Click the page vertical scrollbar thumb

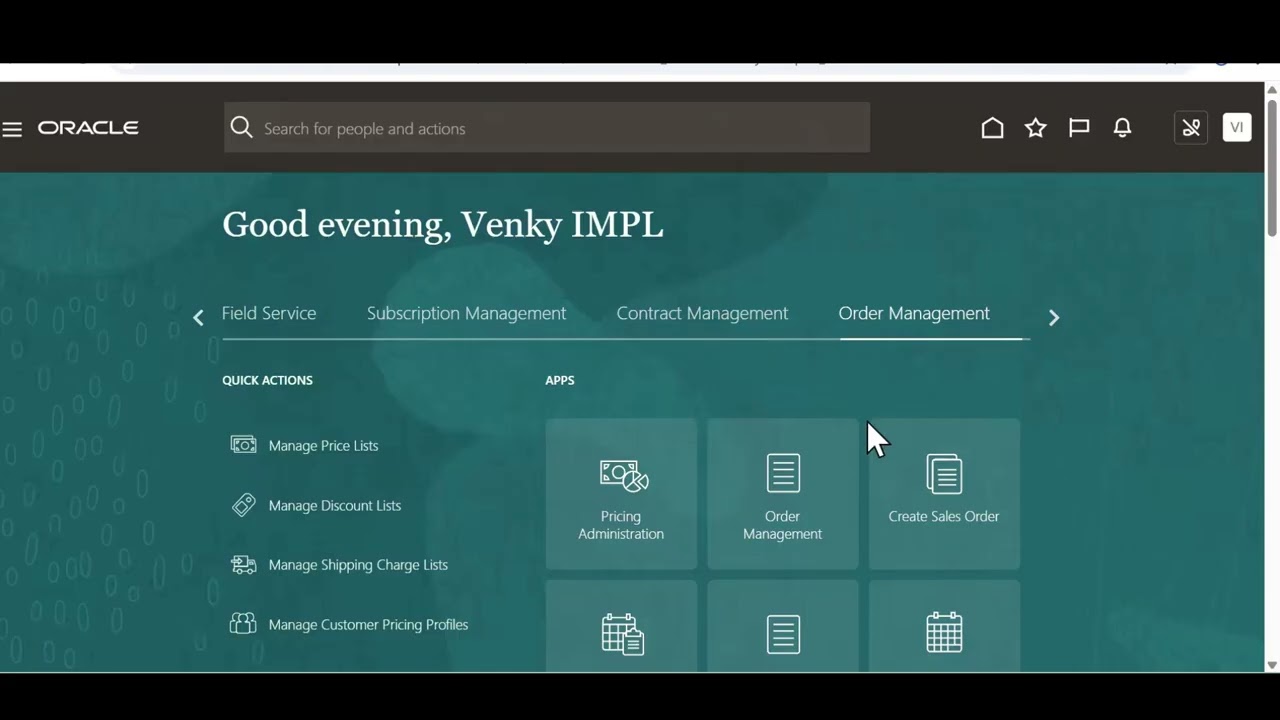point(1272,167)
